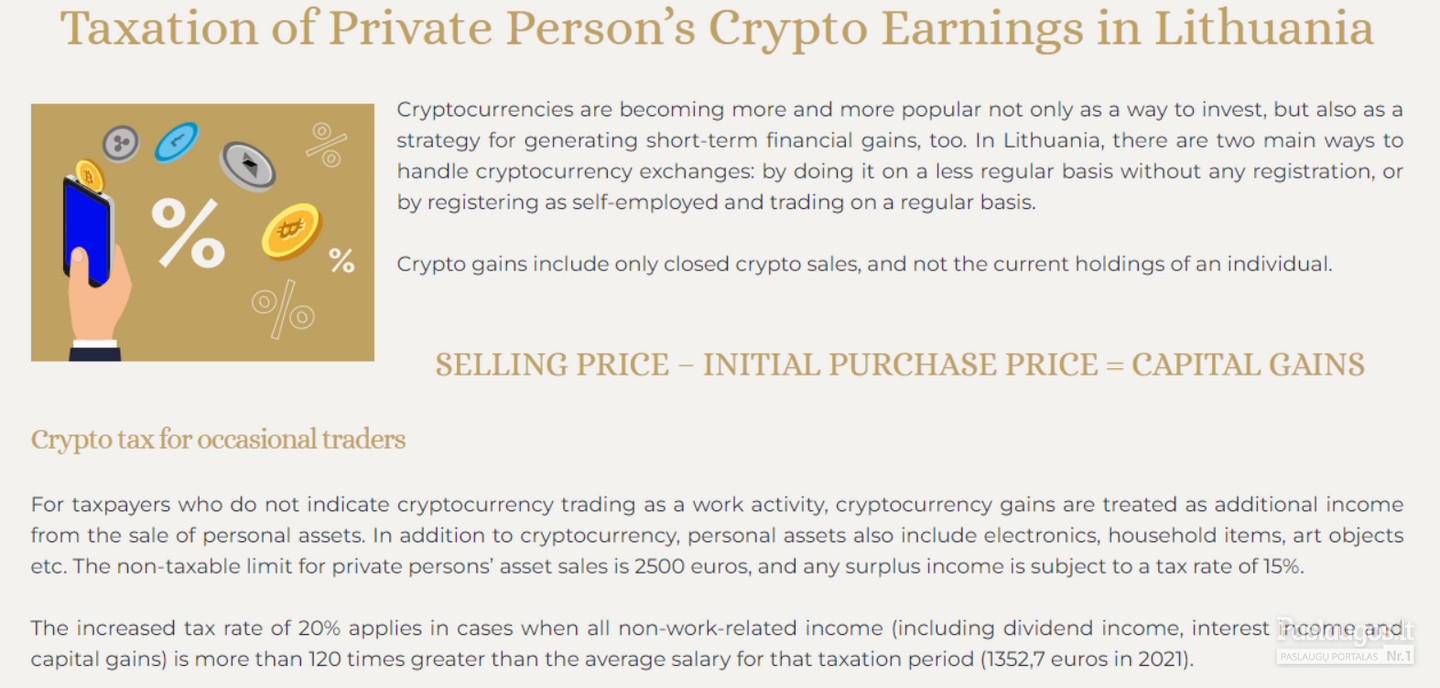Click the small solid white percent sign

(x=342, y=261)
